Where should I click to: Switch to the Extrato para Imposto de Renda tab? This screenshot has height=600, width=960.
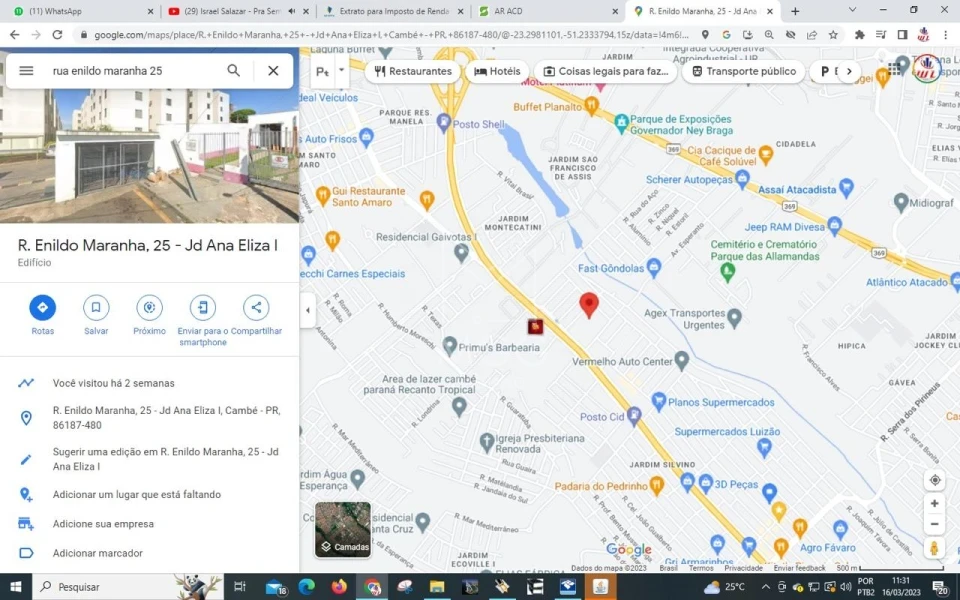[x=393, y=11]
